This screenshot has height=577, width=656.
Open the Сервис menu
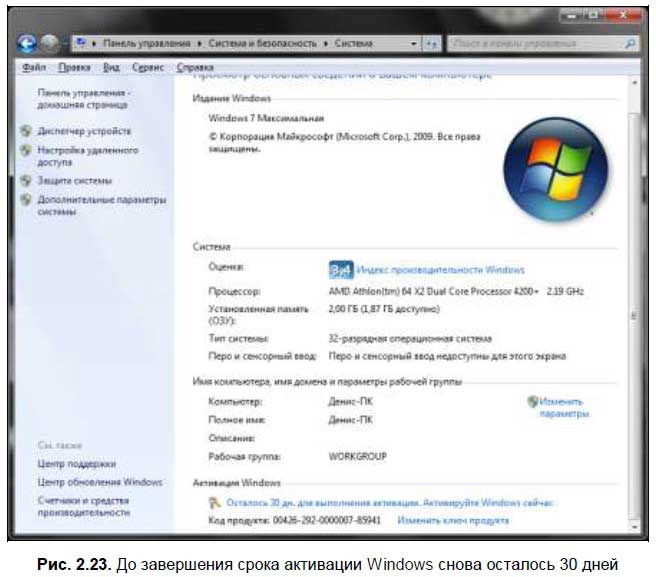pos(148,67)
